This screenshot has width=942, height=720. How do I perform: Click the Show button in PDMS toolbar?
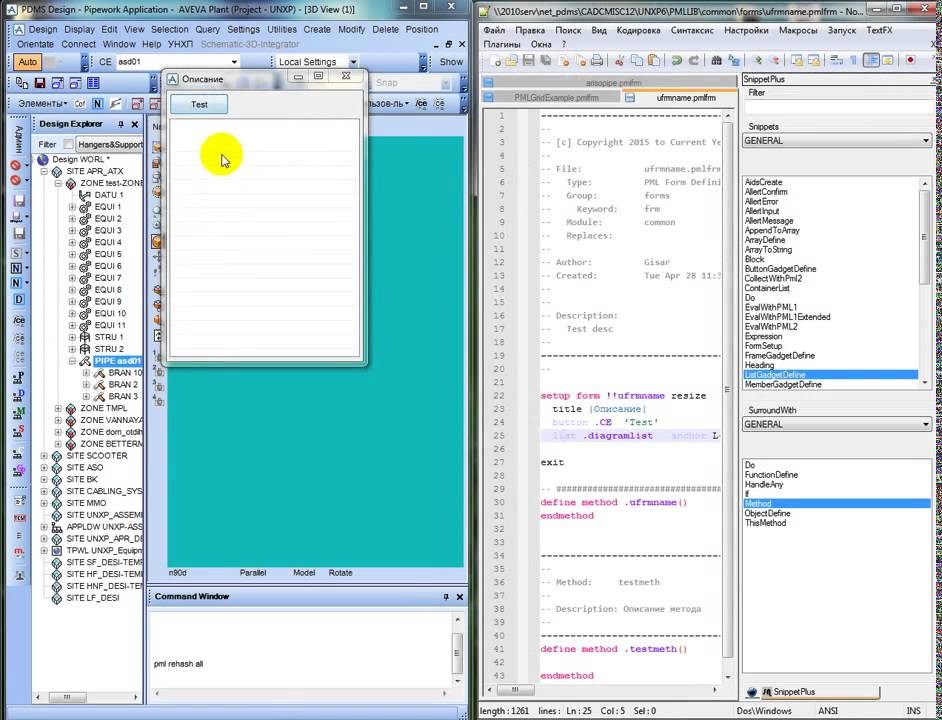pos(451,62)
